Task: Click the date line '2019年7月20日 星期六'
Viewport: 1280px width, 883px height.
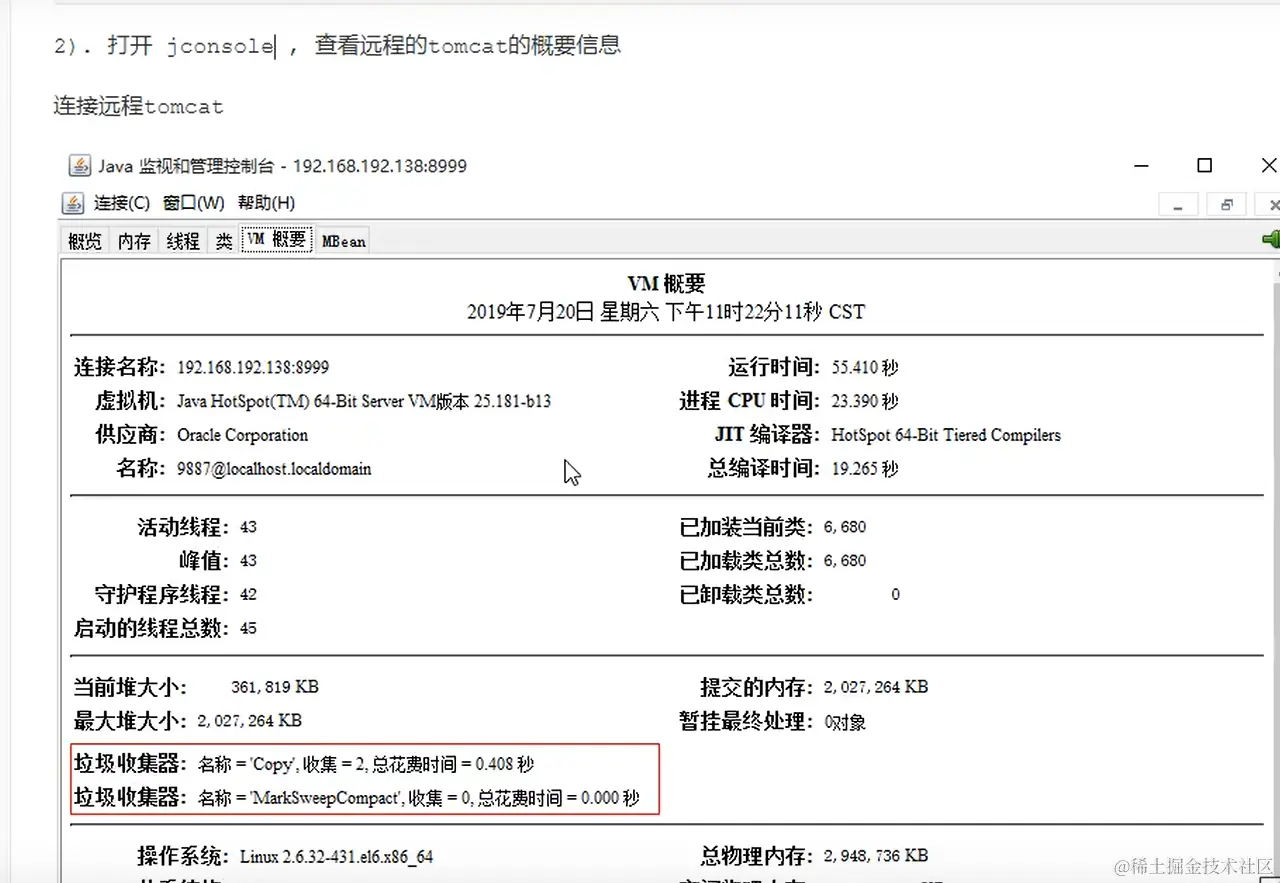Action: click(666, 312)
